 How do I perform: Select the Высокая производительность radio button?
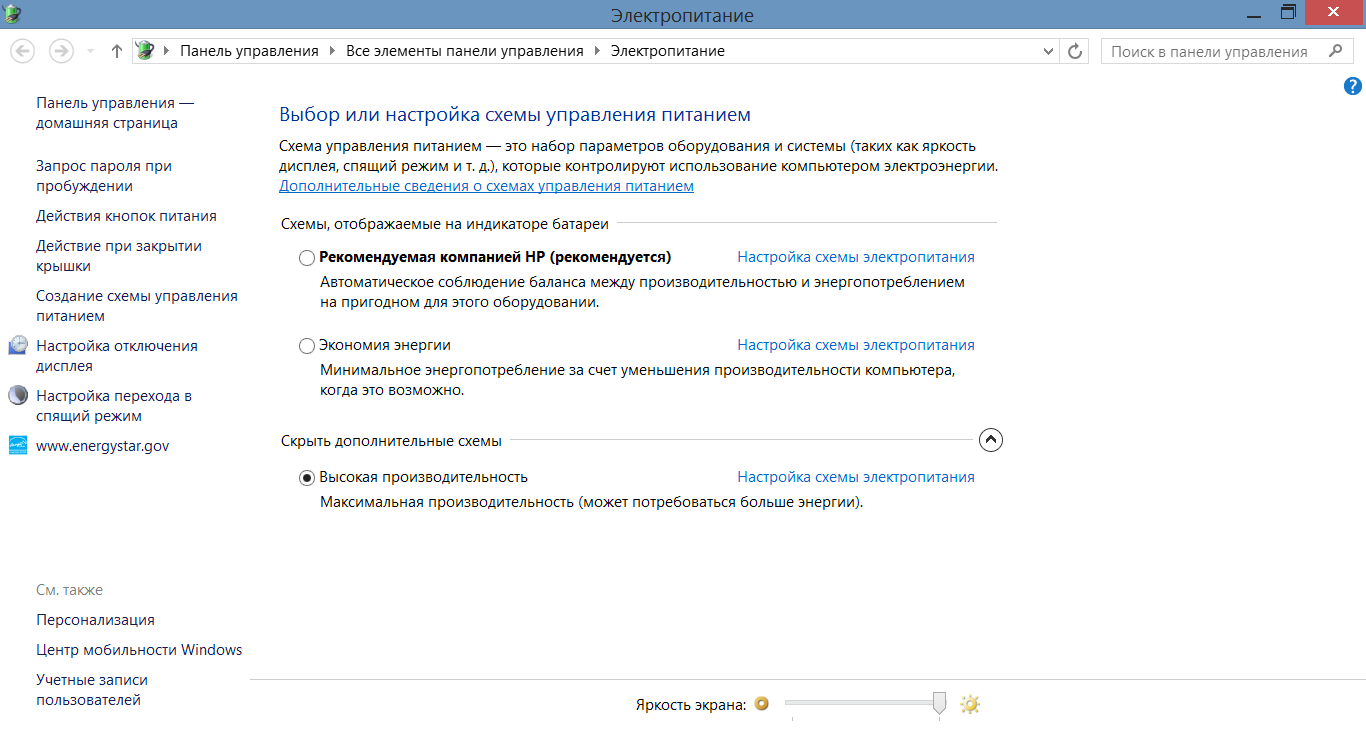click(307, 478)
